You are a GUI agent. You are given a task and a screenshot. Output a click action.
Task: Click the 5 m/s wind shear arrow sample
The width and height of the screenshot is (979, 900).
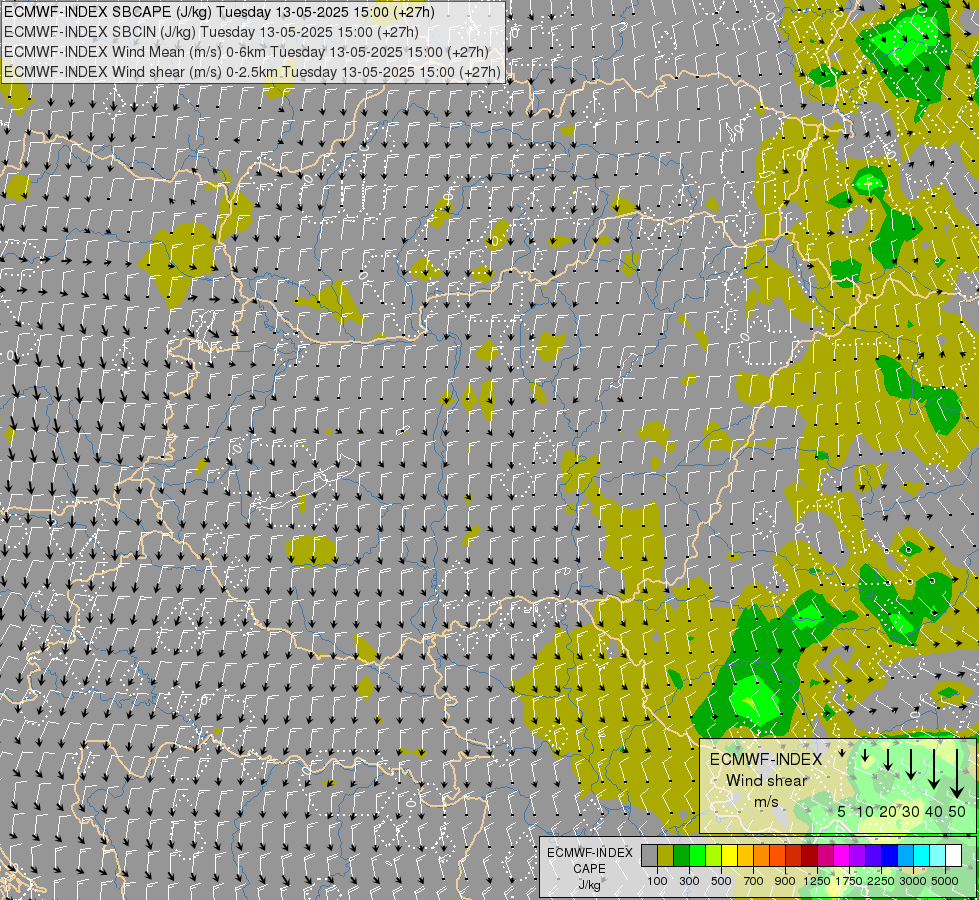[842, 753]
